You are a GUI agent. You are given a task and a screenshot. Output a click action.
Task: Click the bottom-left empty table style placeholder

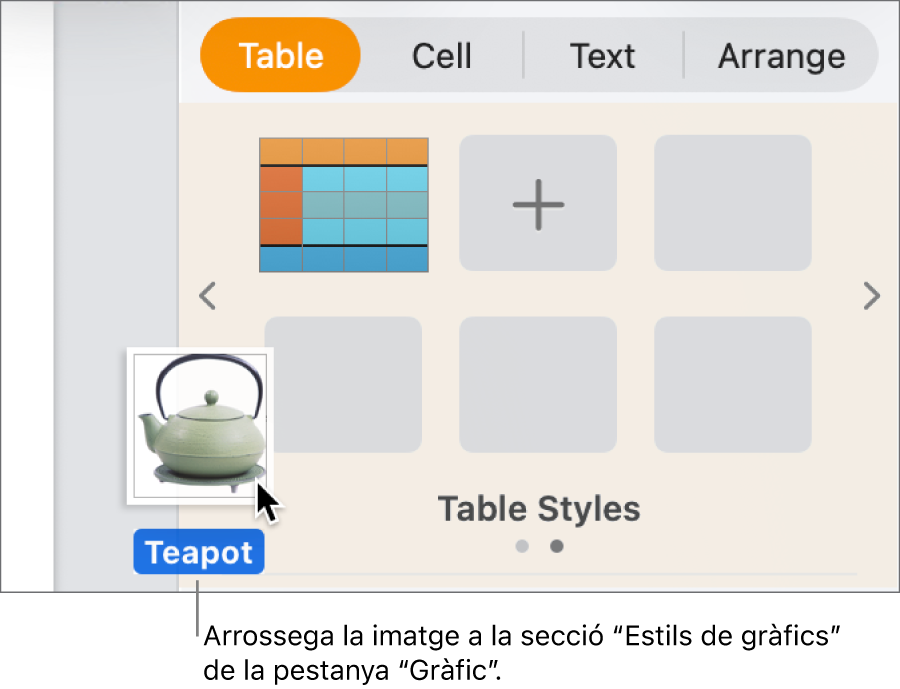click(343, 384)
